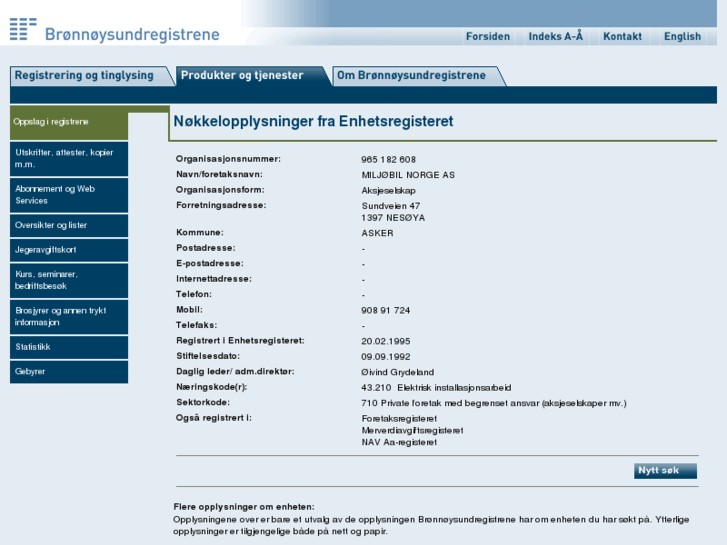This screenshot has width=727, height=545.
Task: Click the Også registrert i label
Action: (214, 418)
